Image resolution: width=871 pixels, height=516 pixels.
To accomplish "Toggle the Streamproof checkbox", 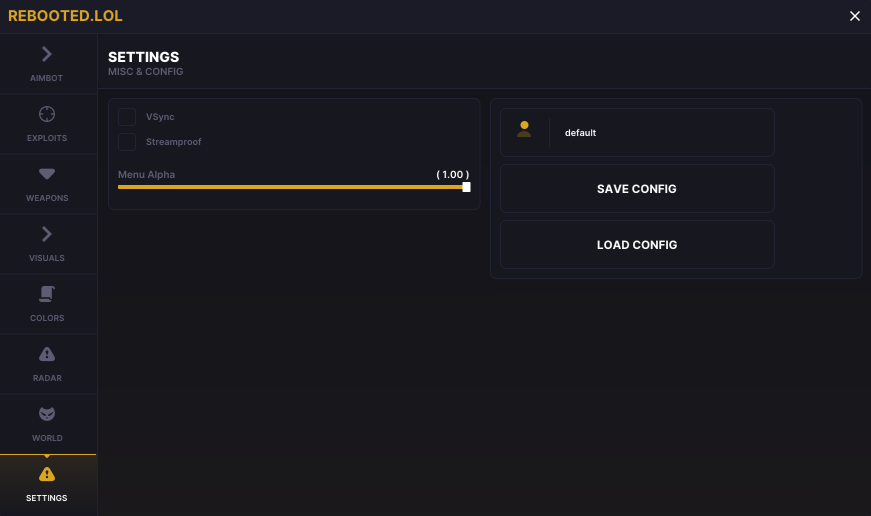I will [x=127, y=142].
